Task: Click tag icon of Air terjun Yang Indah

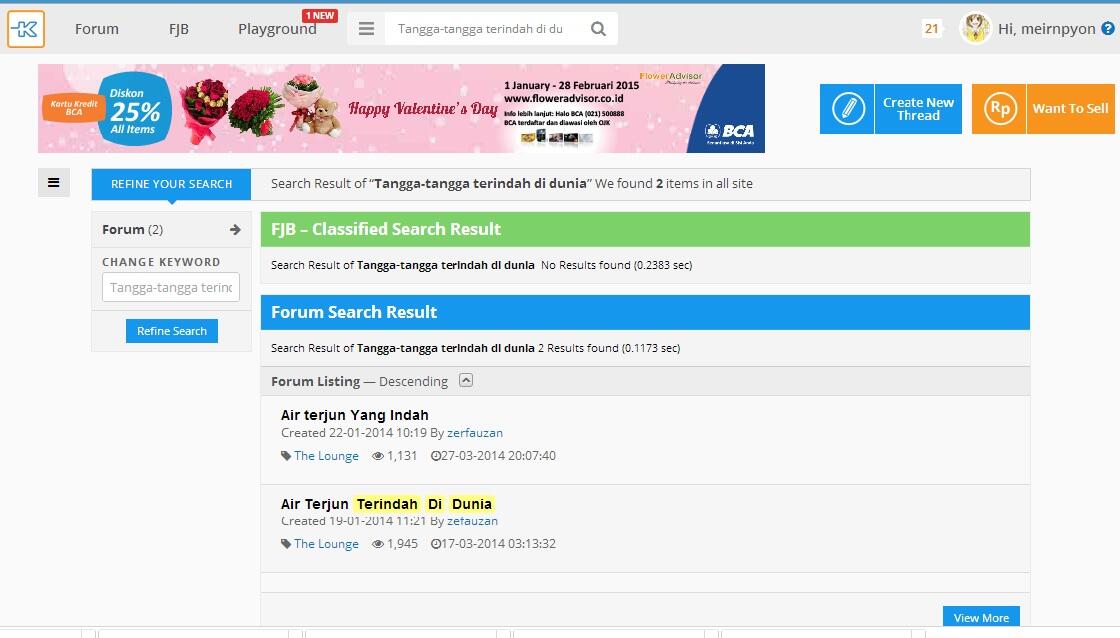Action: point(286,456)
